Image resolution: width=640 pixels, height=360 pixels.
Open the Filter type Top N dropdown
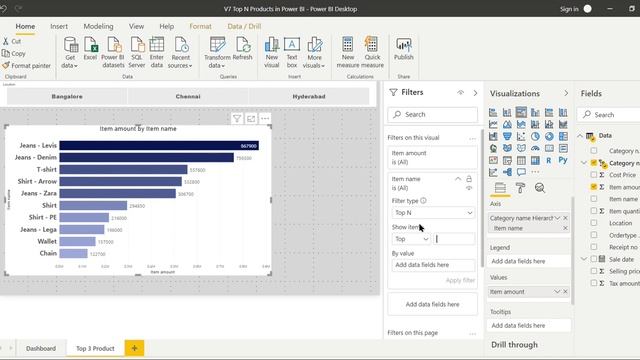click(433, 213)
